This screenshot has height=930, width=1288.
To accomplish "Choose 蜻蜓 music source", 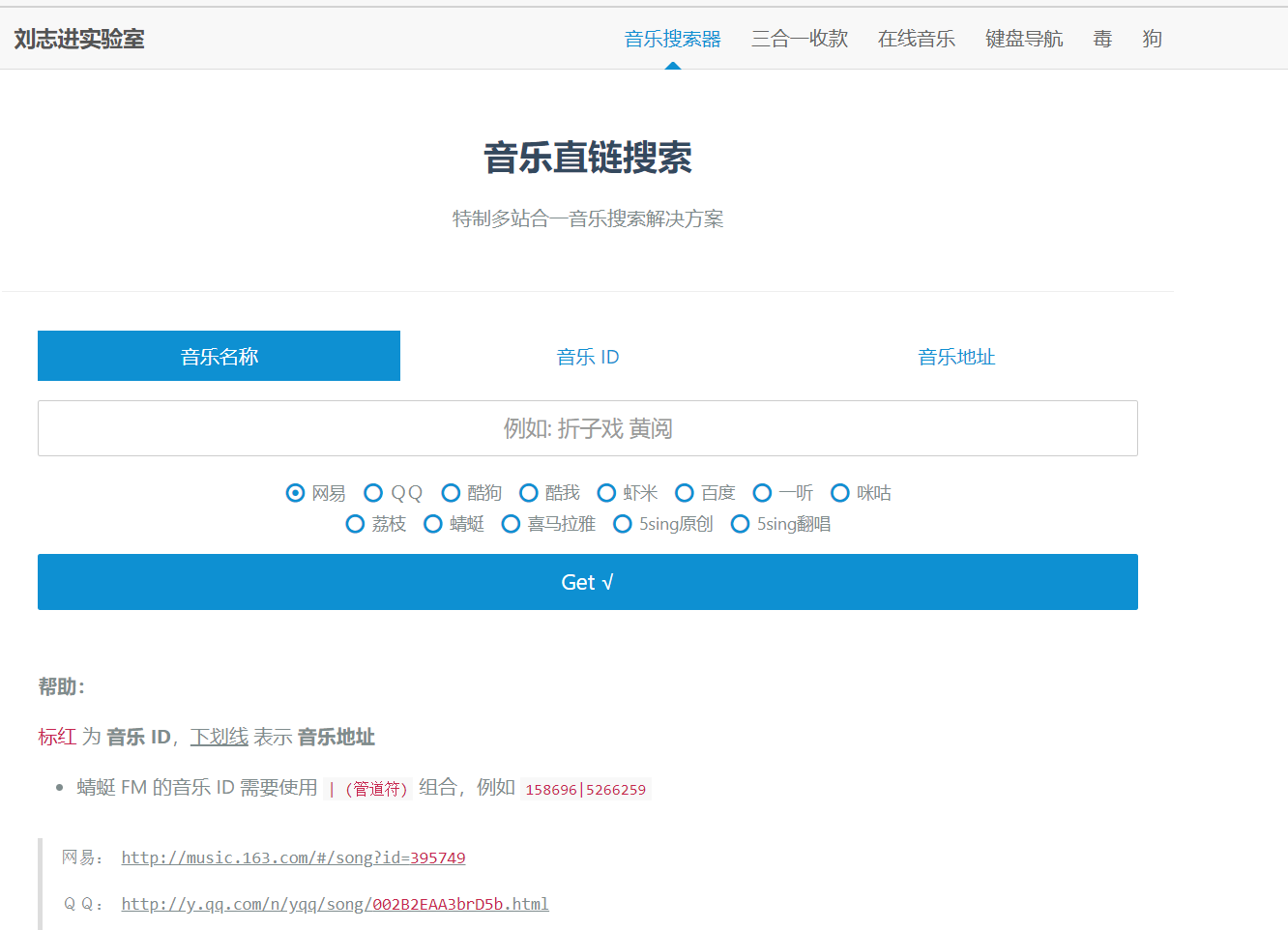I will point(433,524).
